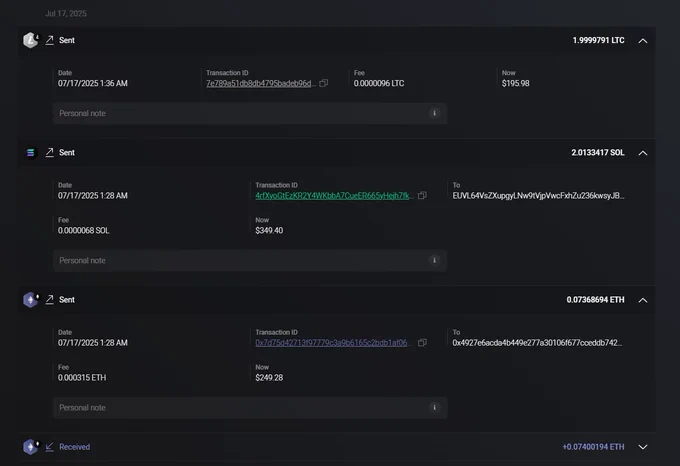
Task: Click the Ethereum icon on Received row
Action: (31, 446)
